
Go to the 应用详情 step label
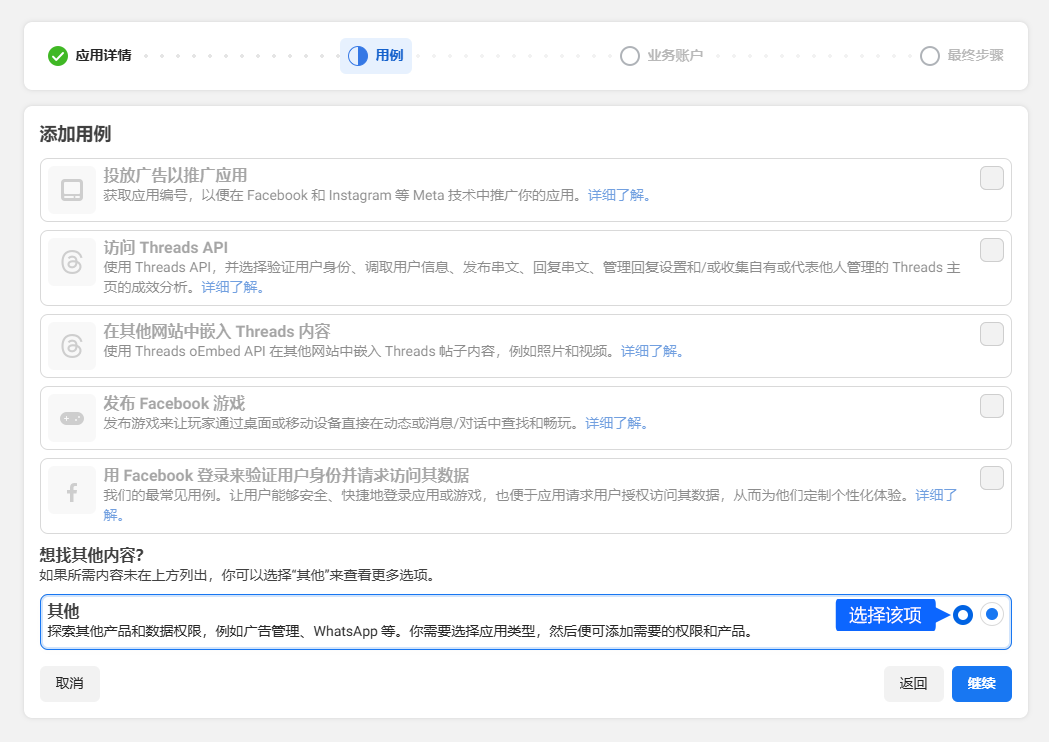click(103, 56)
